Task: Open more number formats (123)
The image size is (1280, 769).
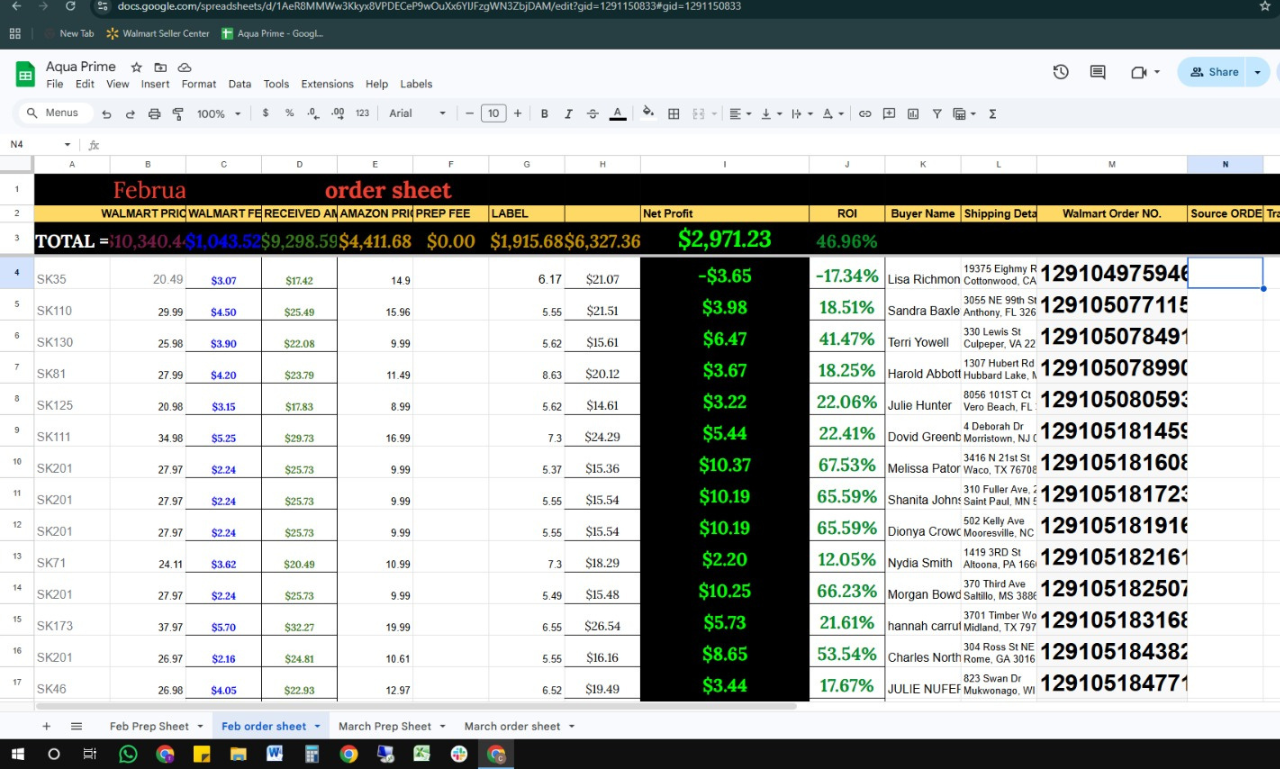Action: [362, 114]
